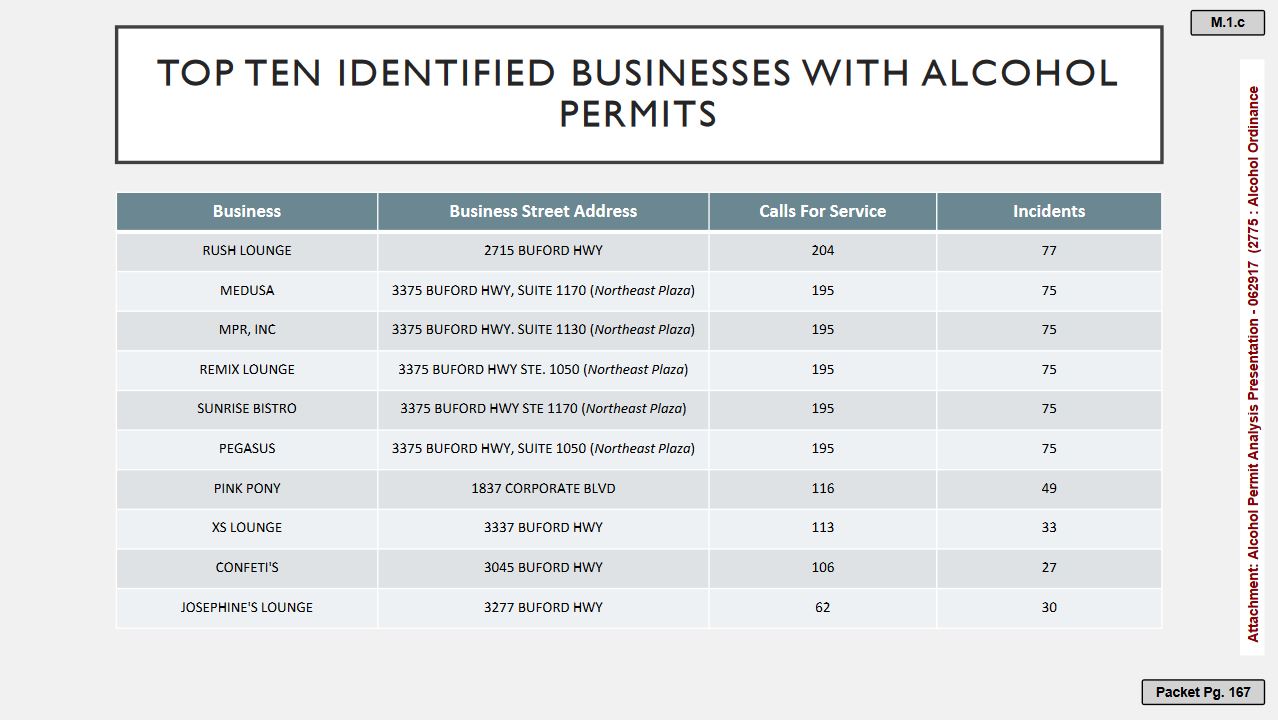
Task: Select the Business column header
Action: (x=247, y=211)
